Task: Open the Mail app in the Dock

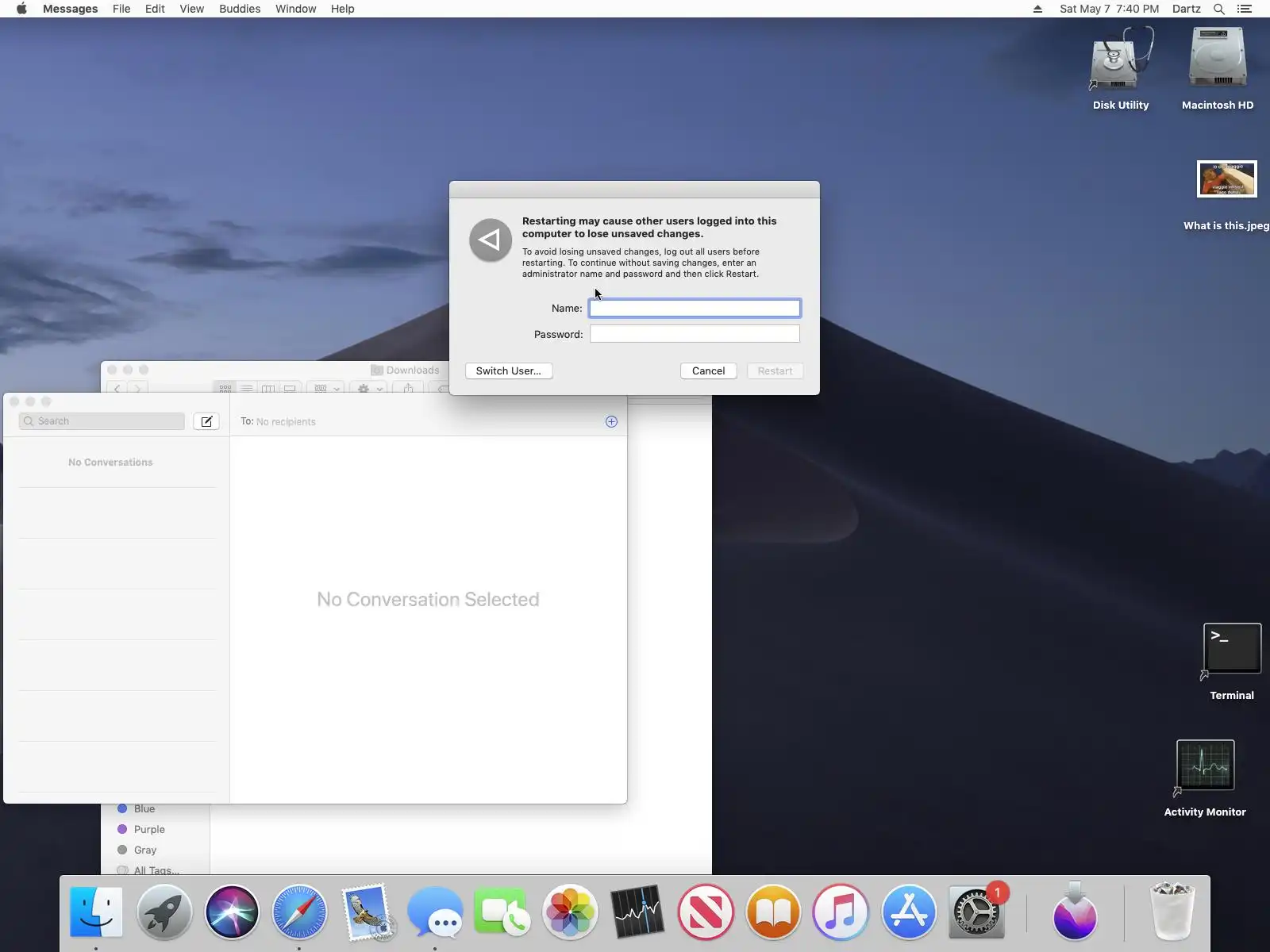Action: point(368,912)
